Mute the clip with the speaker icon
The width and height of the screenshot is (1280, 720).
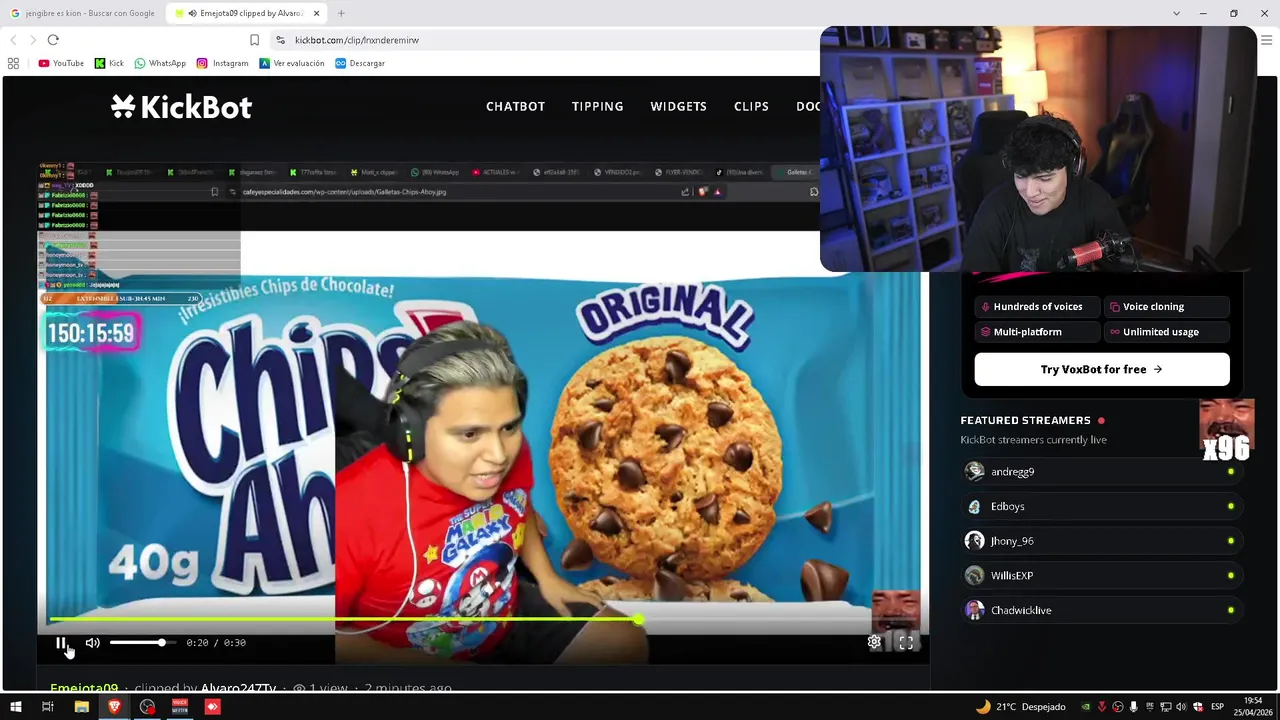92,643
